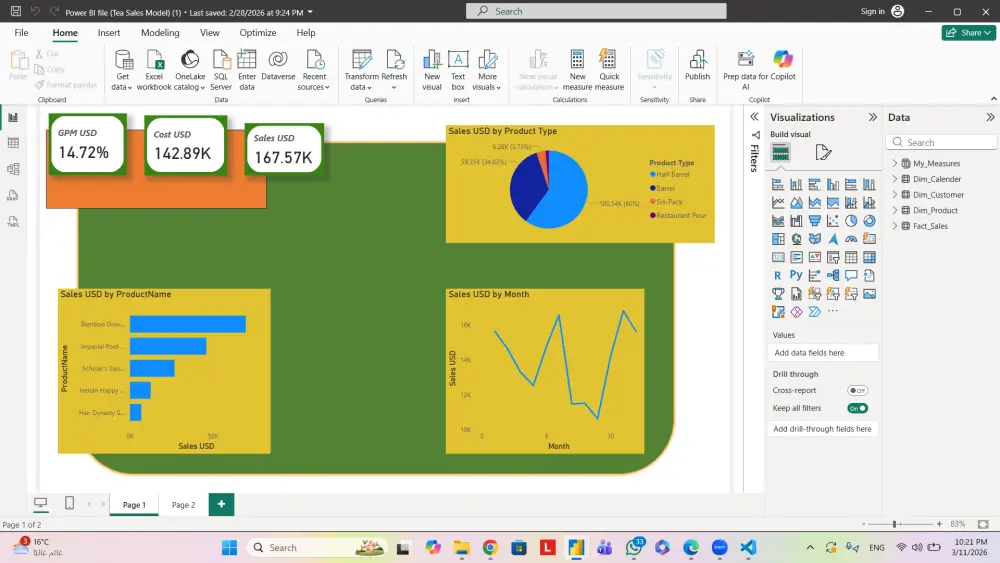The height and width of the screenshot is (563, 1000).
Task: Switch to mobile layout icon
Action: tap(70, 504)
